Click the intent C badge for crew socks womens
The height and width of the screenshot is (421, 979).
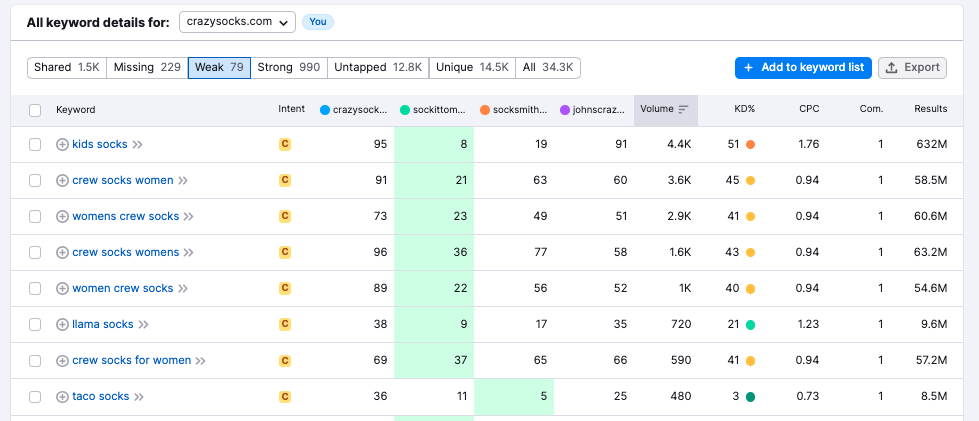285,252
